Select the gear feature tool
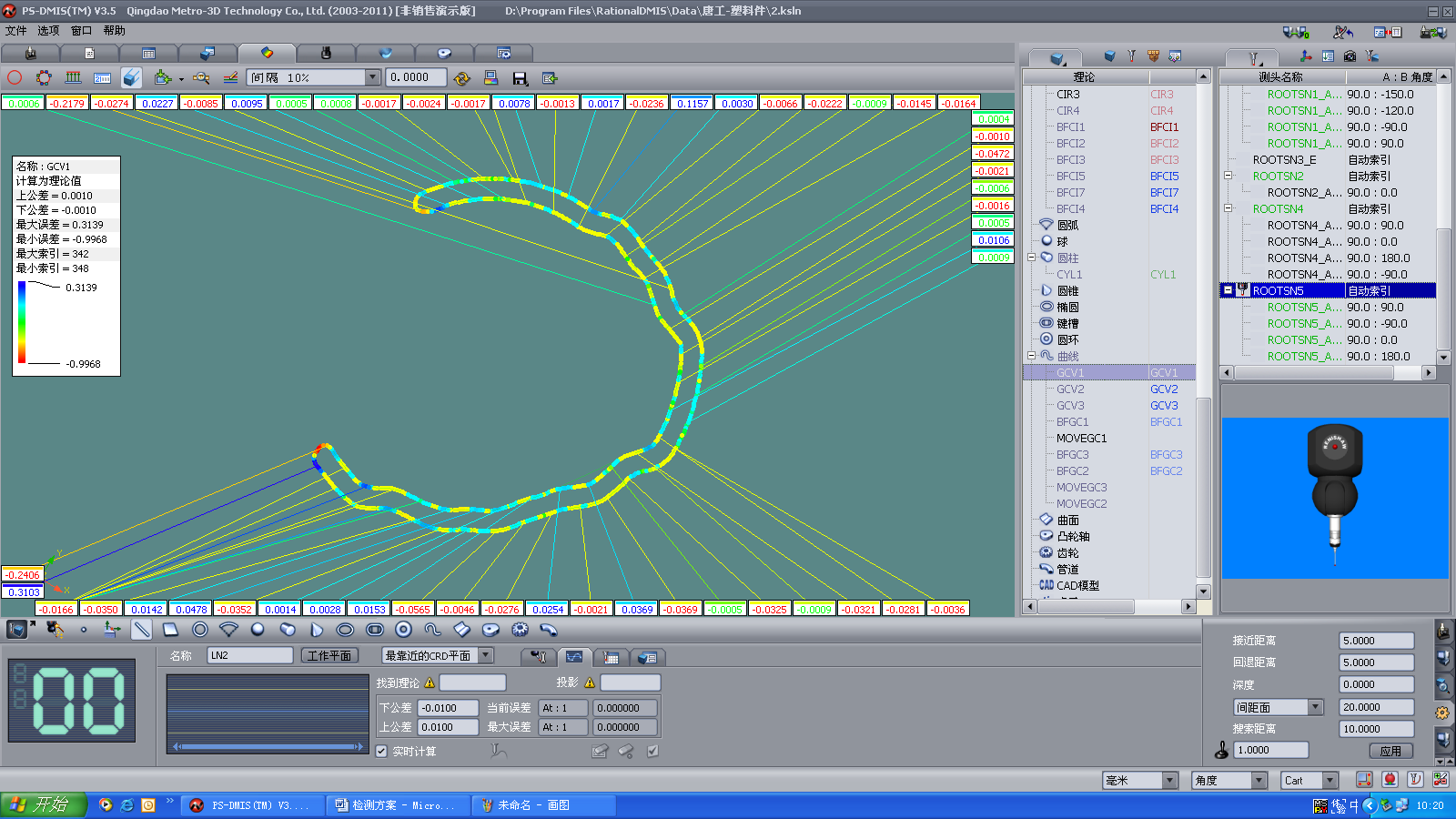 520,629
